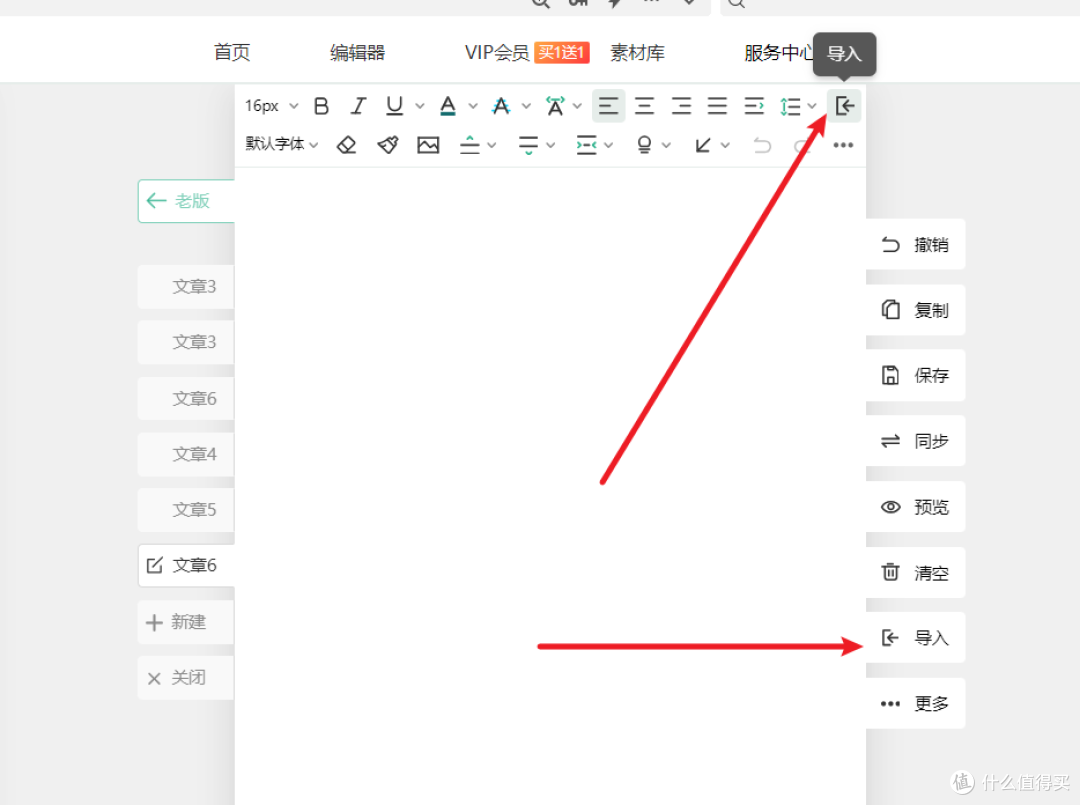This screenshot has width=1080, height=805.
Task: Expand the lightbulb icon dropdown arrow
Action: click(666, 145)
